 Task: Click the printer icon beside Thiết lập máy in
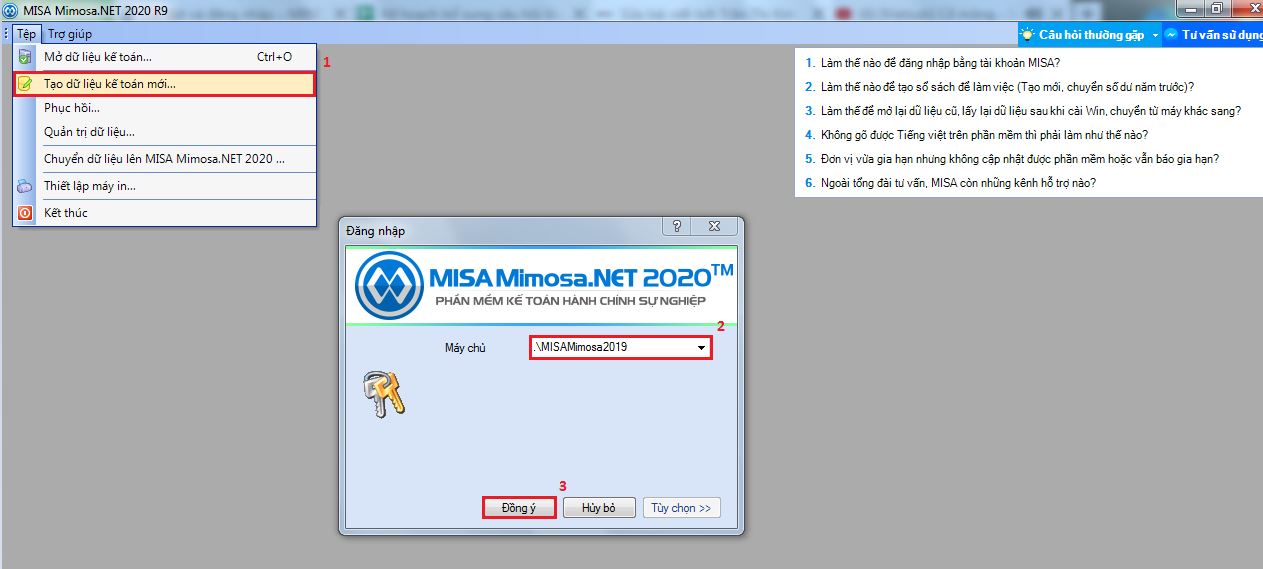[x=25, y=186]
